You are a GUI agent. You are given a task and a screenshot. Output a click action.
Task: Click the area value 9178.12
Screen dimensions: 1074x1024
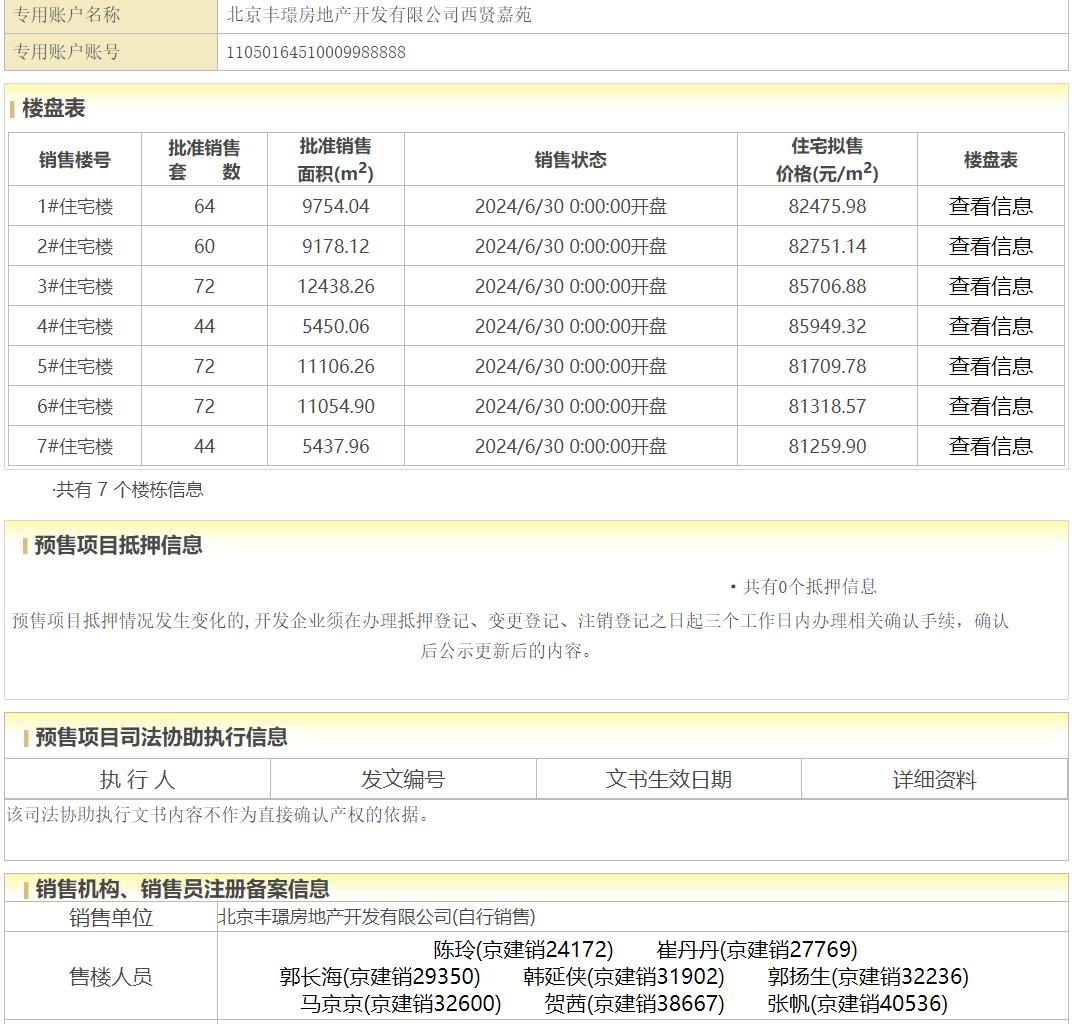point(336,246)
